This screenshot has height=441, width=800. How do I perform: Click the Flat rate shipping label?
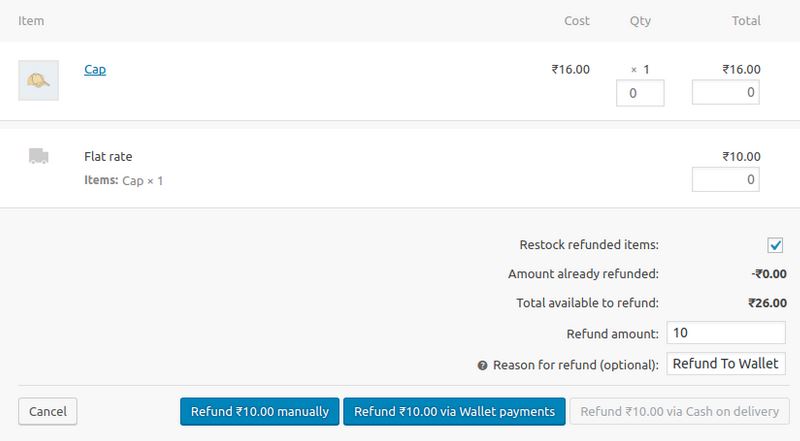pyautogui.click(x=108, y=157)
